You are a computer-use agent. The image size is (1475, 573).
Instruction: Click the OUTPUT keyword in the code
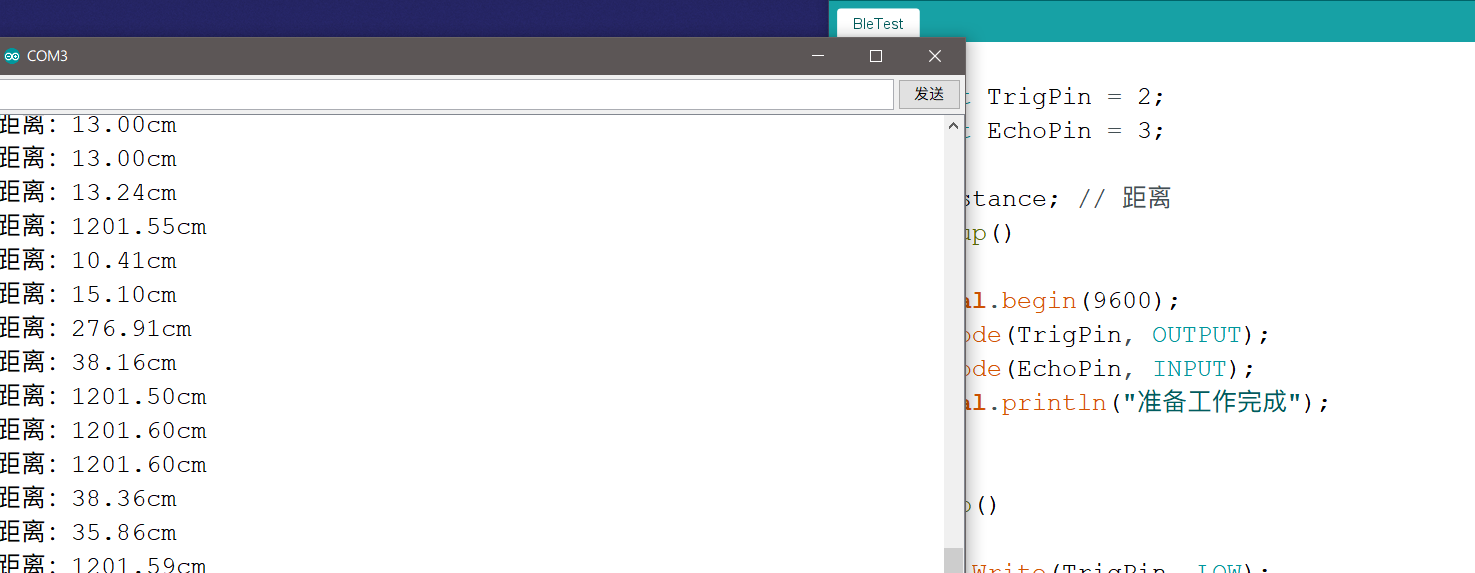coord(1196,335)
